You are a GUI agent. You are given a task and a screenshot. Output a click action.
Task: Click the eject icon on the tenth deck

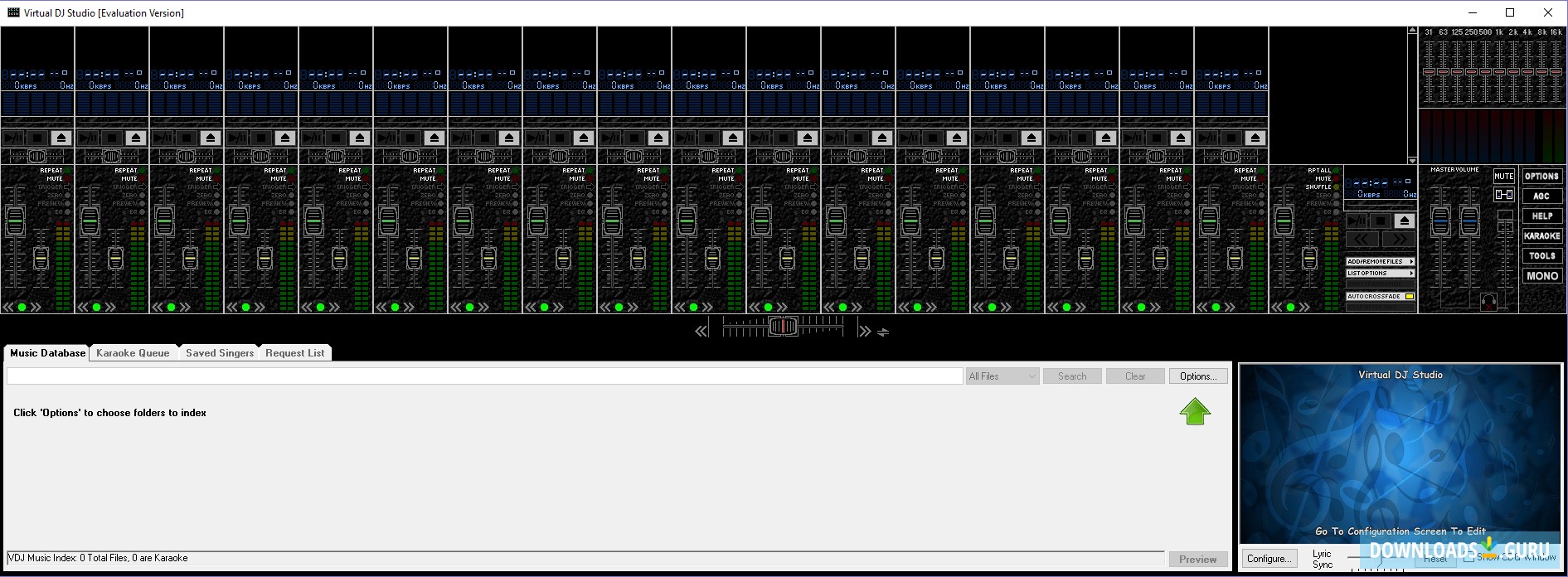[733, 137]
